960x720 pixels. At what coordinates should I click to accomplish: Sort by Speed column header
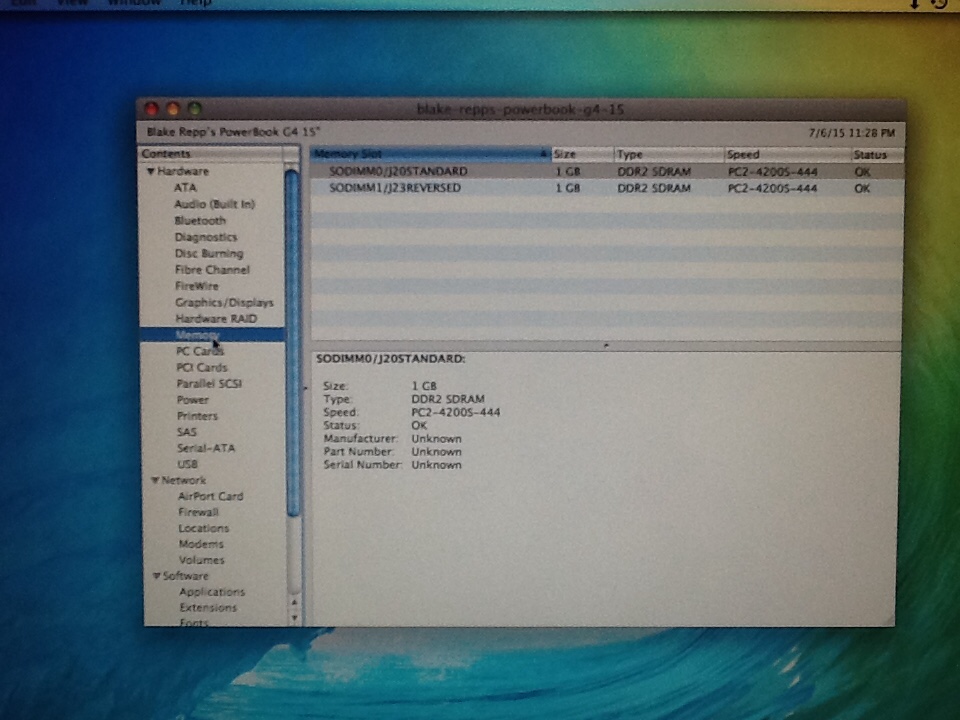click(x=787, y=154)
